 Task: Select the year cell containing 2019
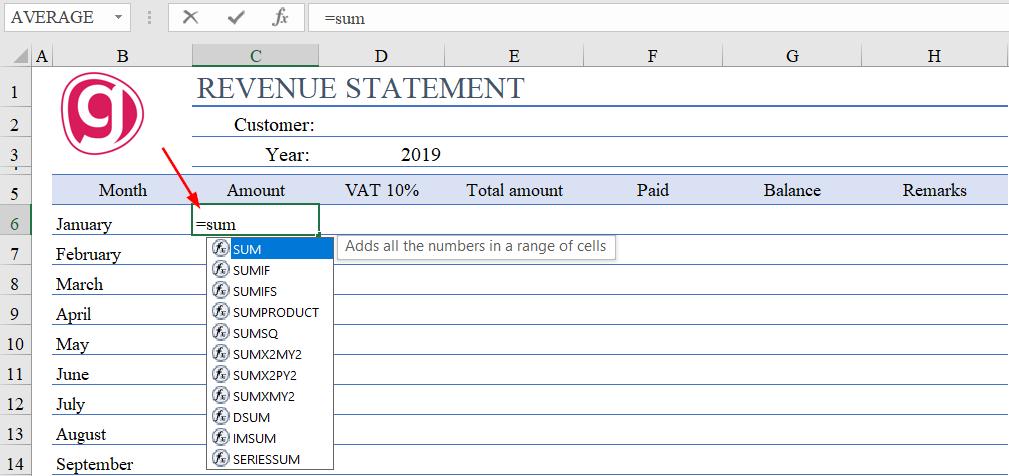420,155
